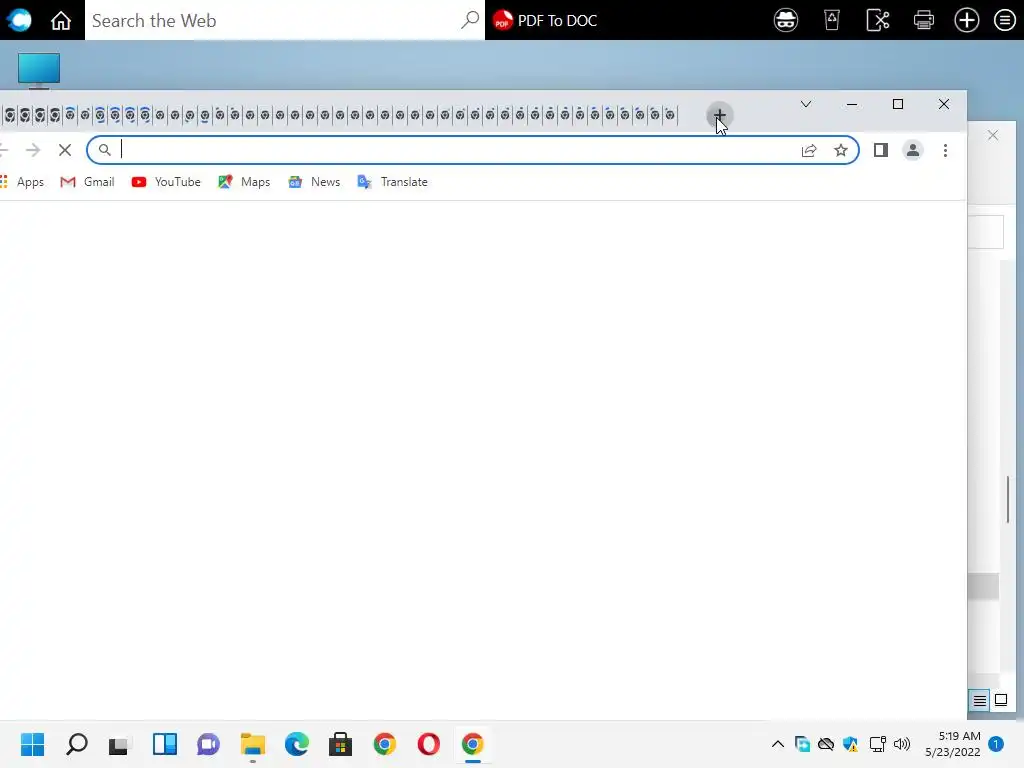This screenshot has width=1024, height=768.
Task: Expand the tab search chevron
Action: (x=806, y=104)
